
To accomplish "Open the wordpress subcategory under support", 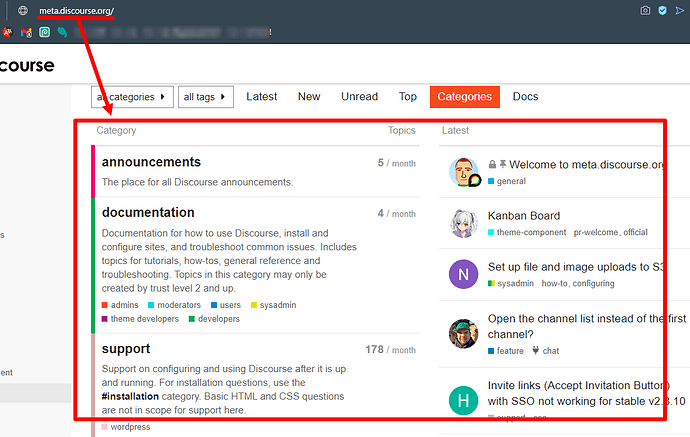I will coord(126,427).
